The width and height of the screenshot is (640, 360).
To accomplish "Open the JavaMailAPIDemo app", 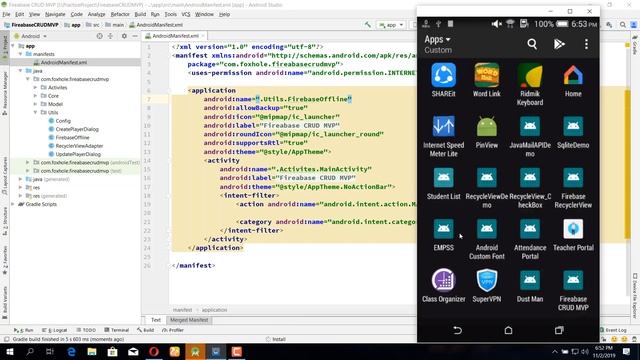I will pyautogui.click(x=530, y=127).
